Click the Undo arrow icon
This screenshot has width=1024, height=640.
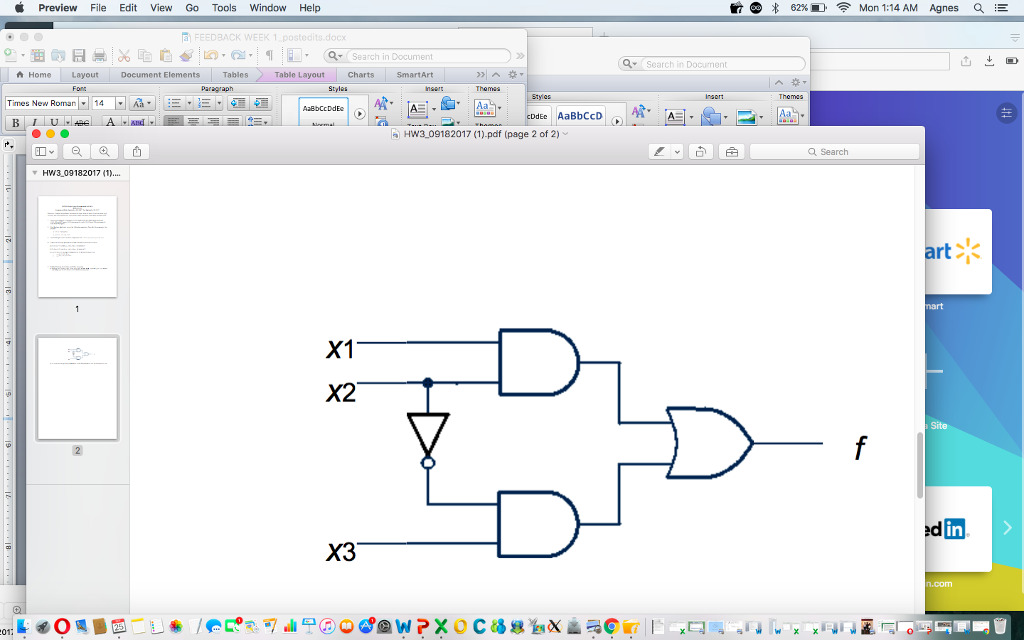211,55
